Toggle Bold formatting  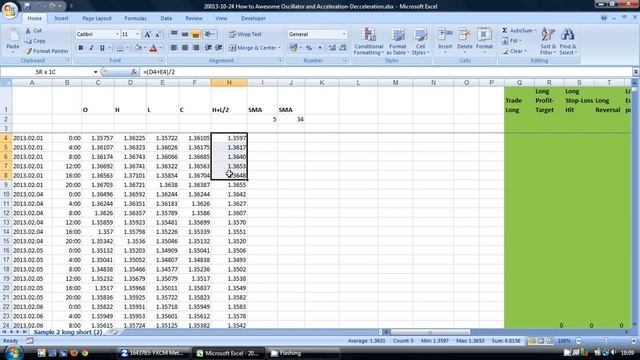[x=81, y=48]
